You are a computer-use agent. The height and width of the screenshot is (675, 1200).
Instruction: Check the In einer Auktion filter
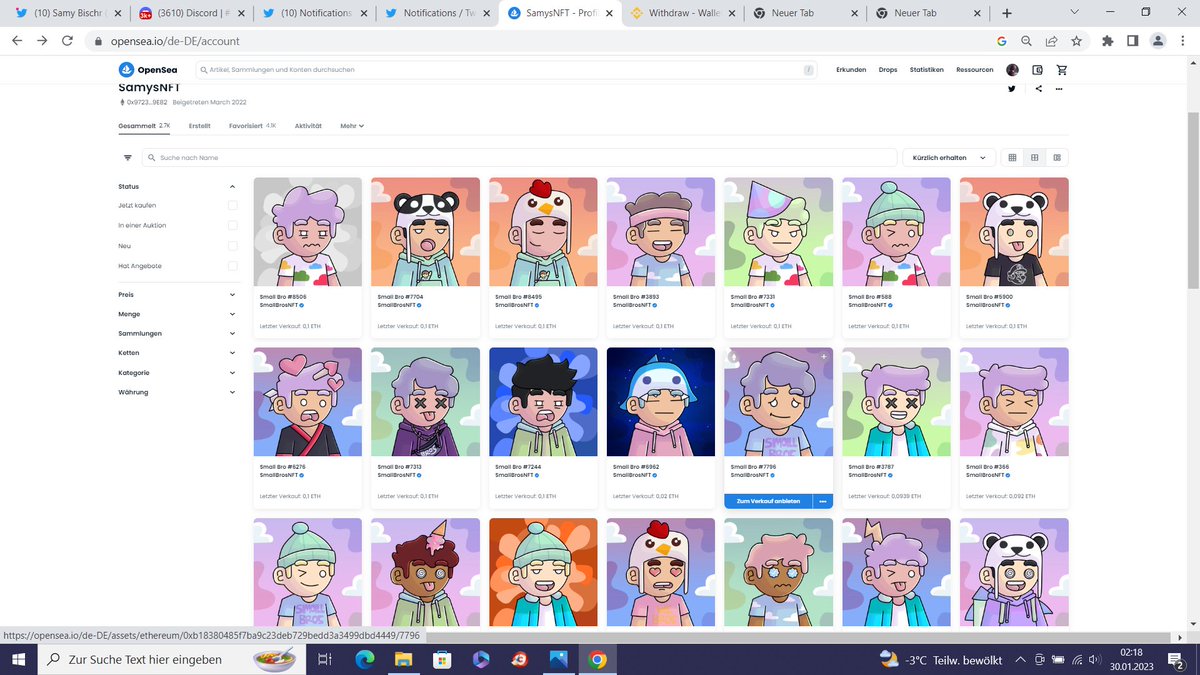coord(232,225)
